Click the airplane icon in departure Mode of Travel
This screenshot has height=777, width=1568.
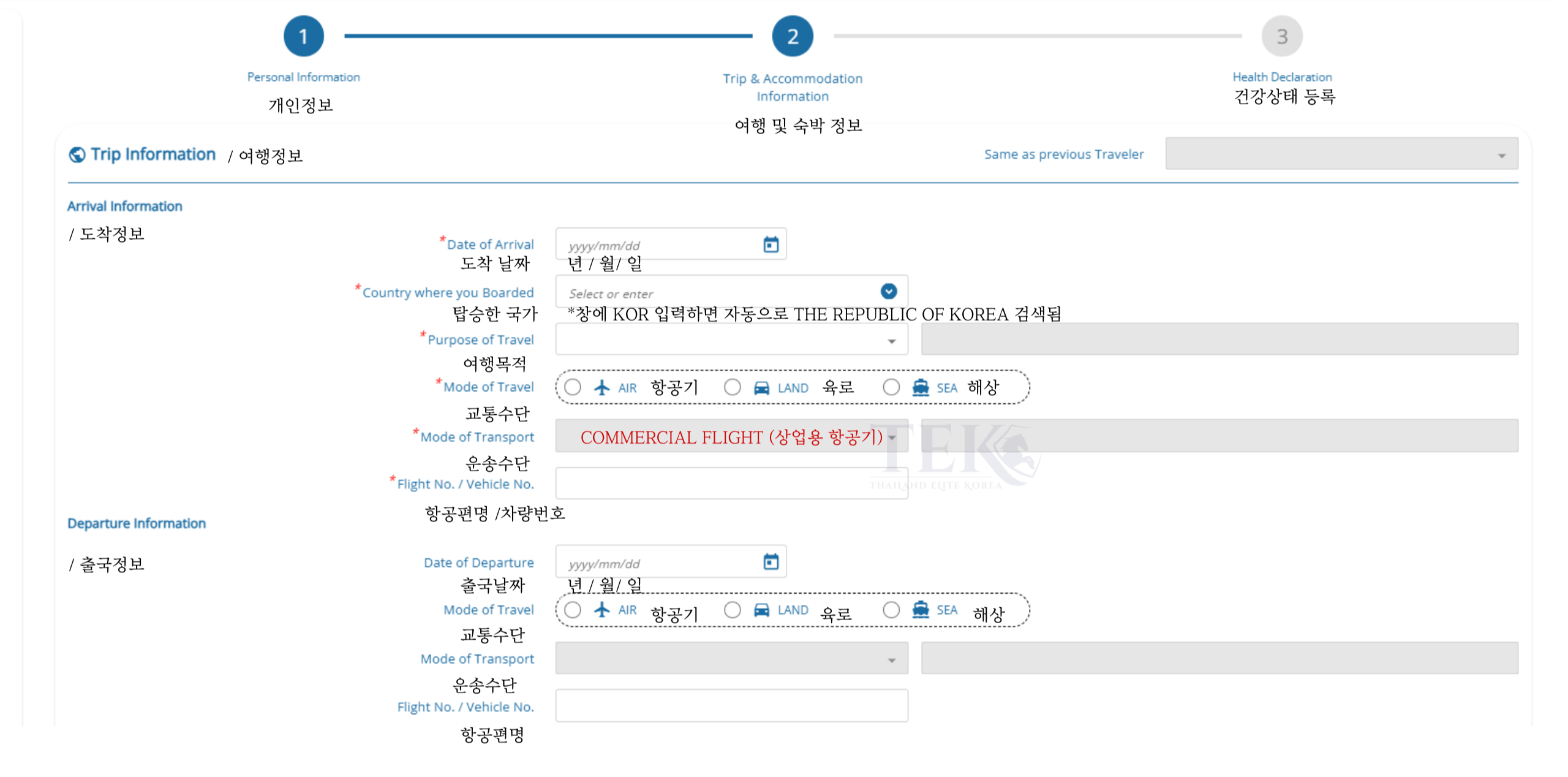pyautogui.click(x=602, y=610)
